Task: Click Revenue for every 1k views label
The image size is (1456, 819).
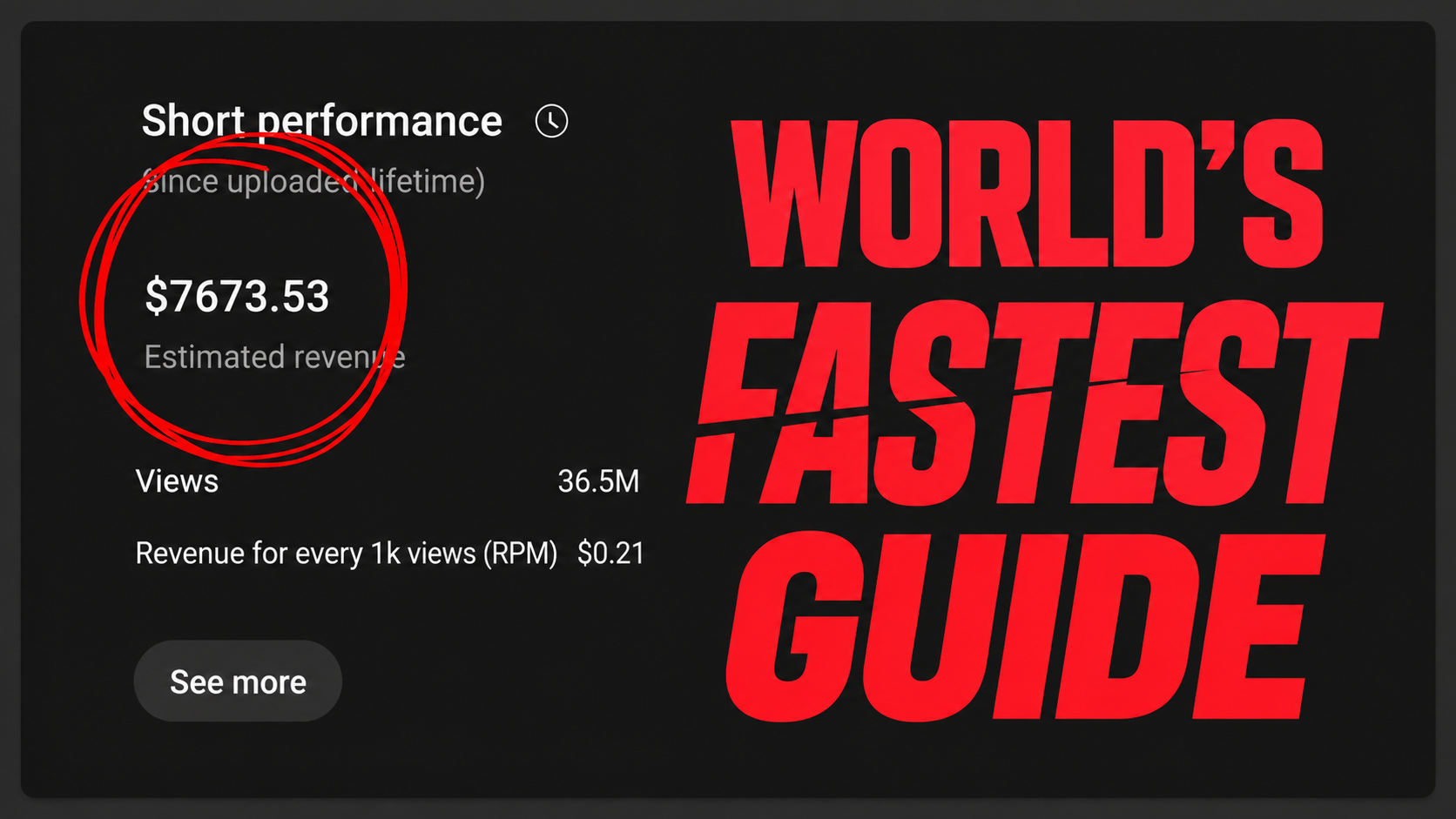Action: pyautogui.click(x=347, y=554)
